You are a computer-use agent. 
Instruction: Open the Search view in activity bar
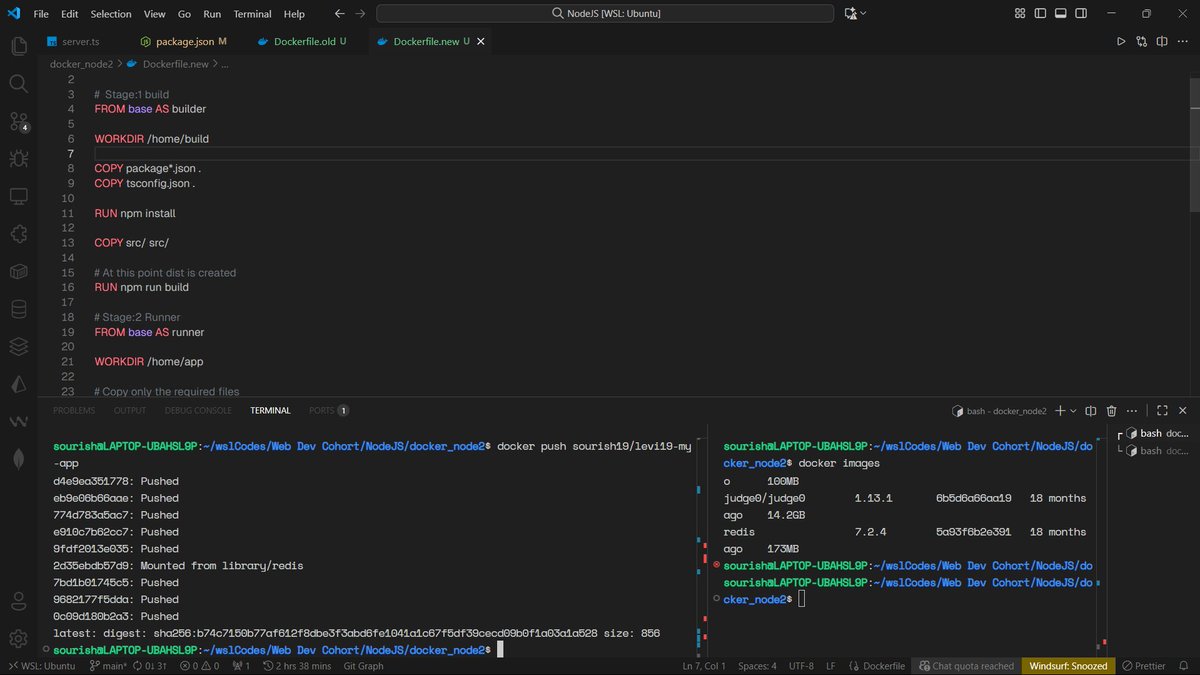[18, 84]
